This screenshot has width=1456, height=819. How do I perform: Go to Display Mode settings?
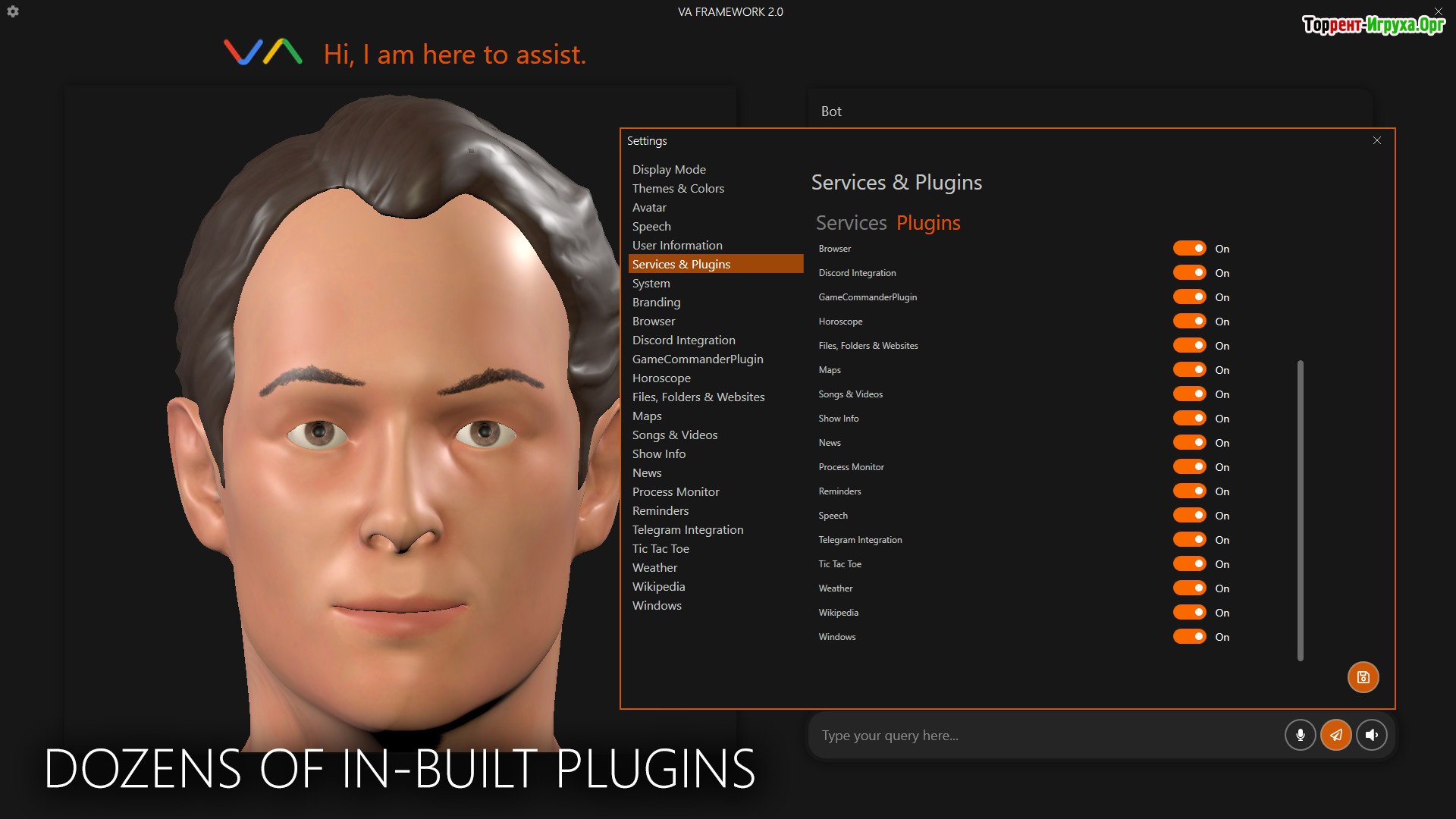(x=669, y=169)
